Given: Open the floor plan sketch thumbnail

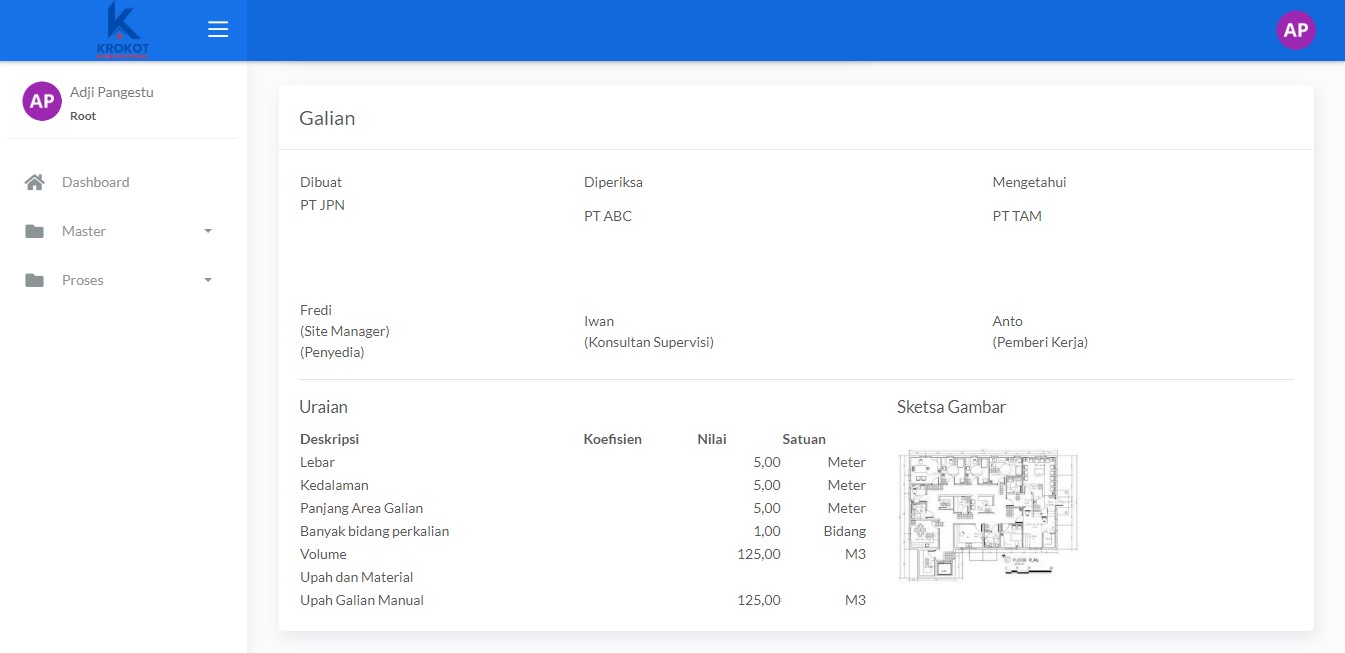Looking at the screenshot, I should (988, 515).
